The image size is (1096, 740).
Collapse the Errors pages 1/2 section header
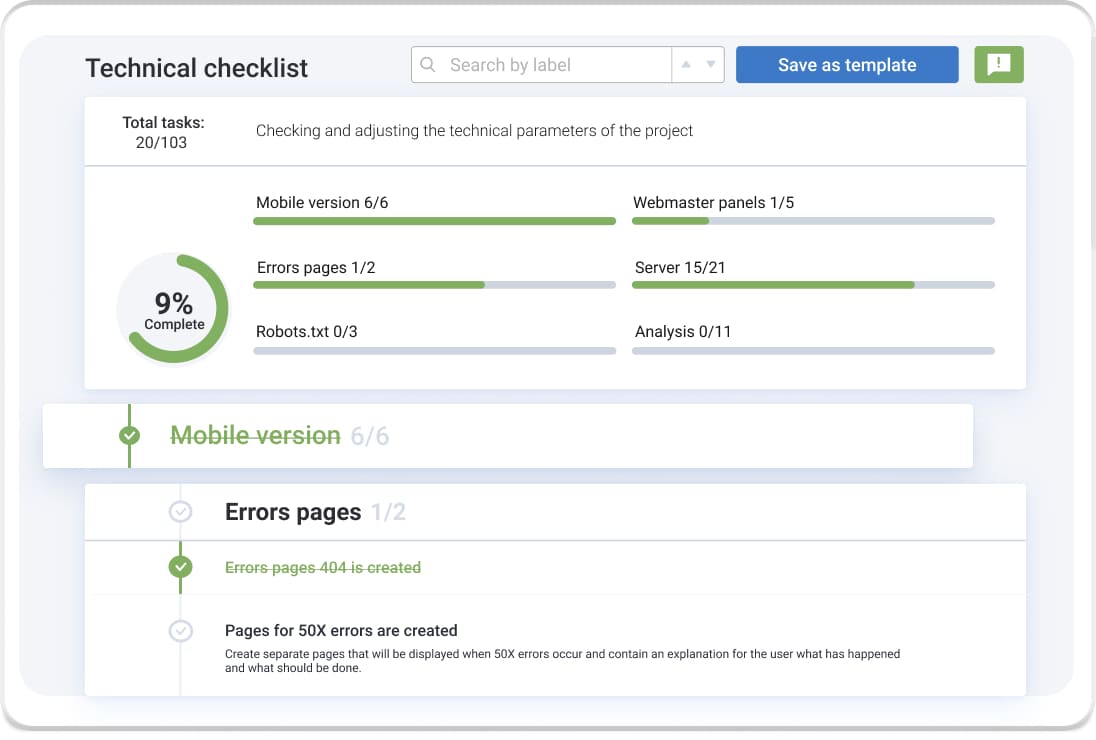pos(293,513)
